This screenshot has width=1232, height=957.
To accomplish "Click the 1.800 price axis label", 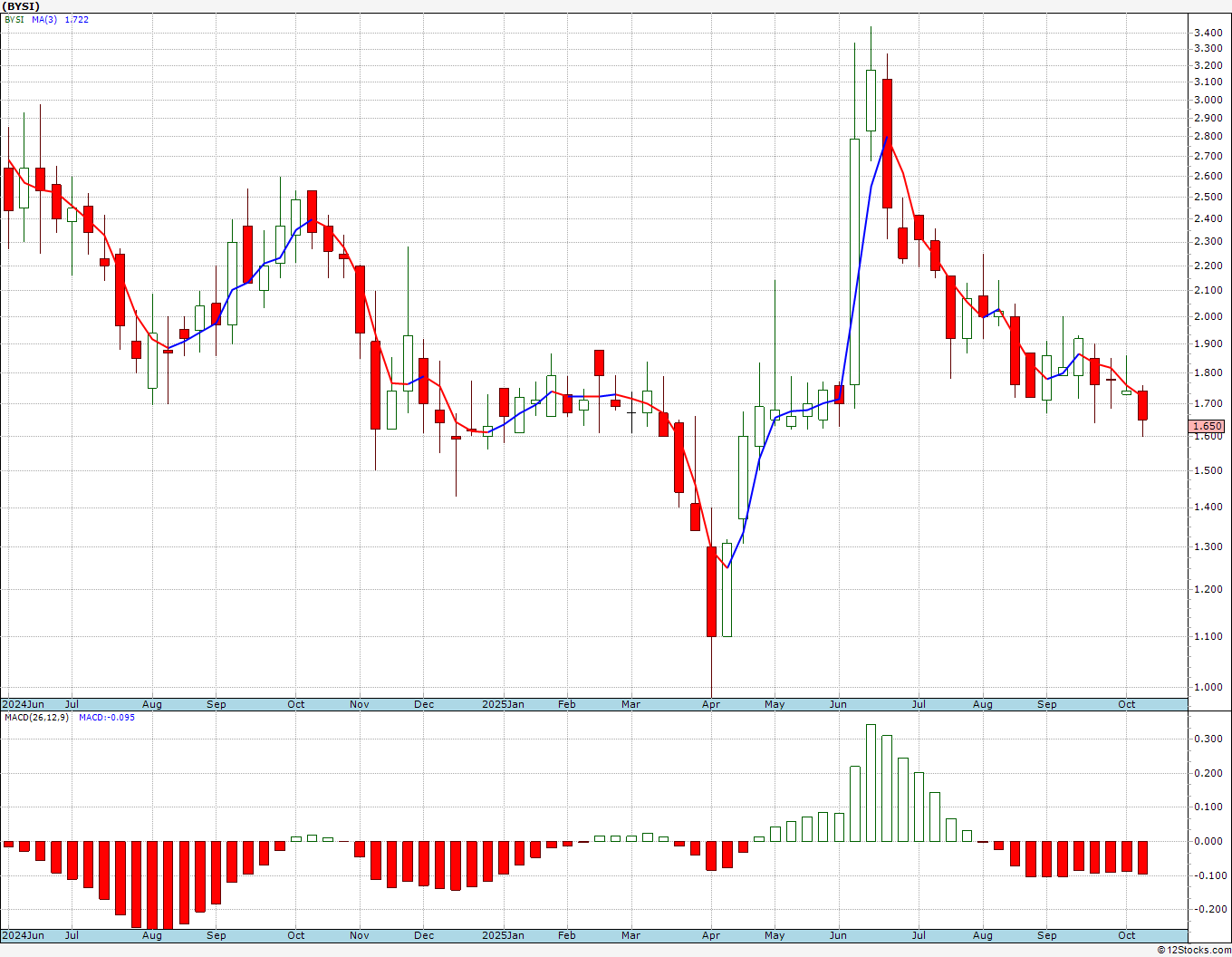I will click(x=1208, y=372).
